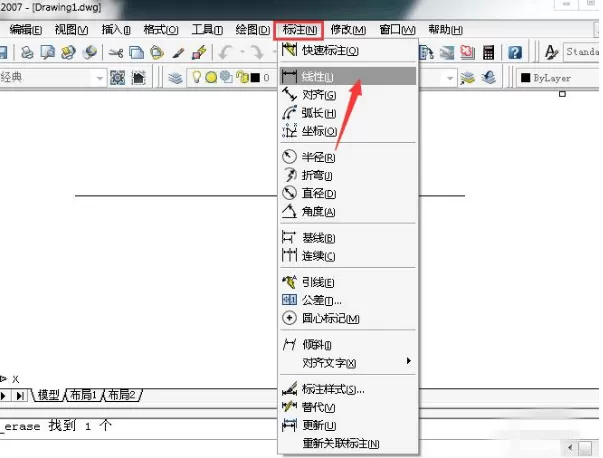Choose 弧长(H) arc length dimension

point(348,113)
